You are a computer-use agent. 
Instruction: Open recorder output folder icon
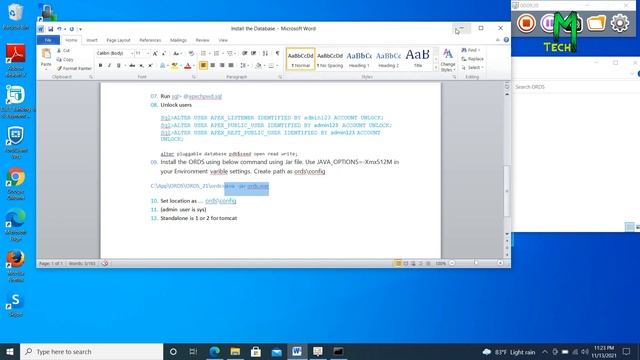596,23
